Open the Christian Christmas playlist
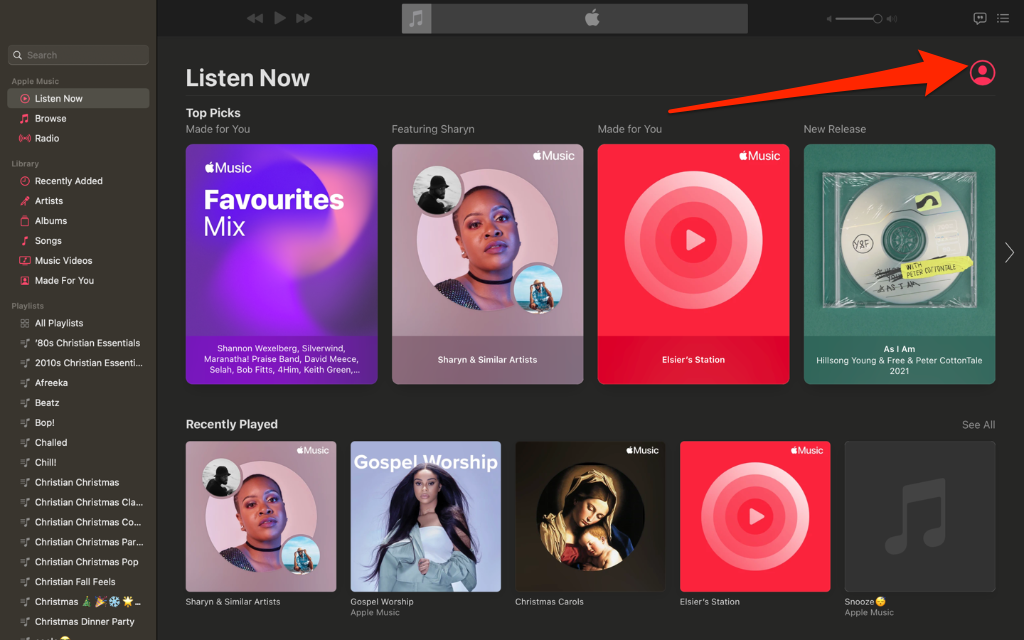Image resolution: width=1024 pixels, height=640 pixels. pyautogui.click(x=78, y=483)
